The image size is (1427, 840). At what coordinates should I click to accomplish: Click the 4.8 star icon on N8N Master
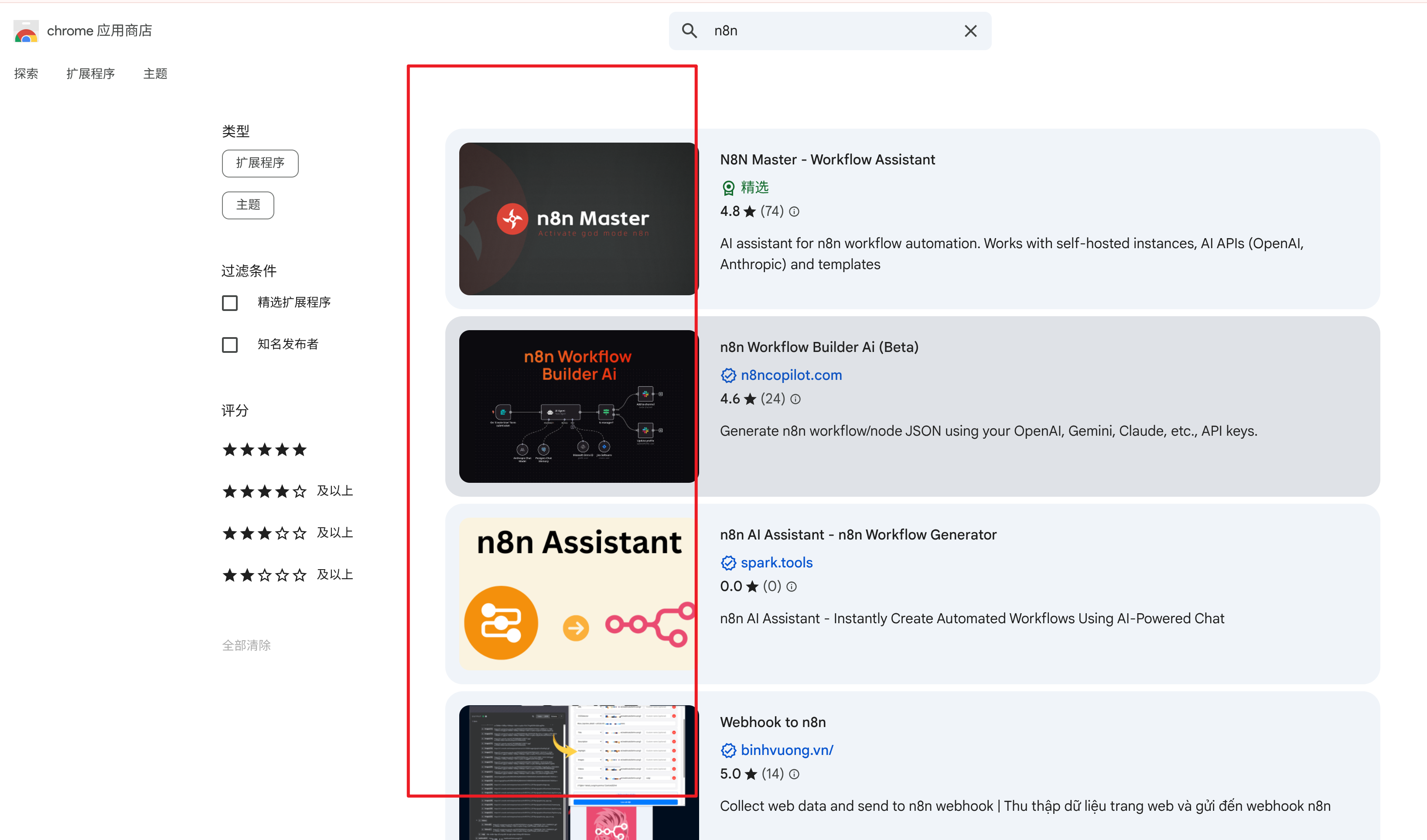(750, 211)
